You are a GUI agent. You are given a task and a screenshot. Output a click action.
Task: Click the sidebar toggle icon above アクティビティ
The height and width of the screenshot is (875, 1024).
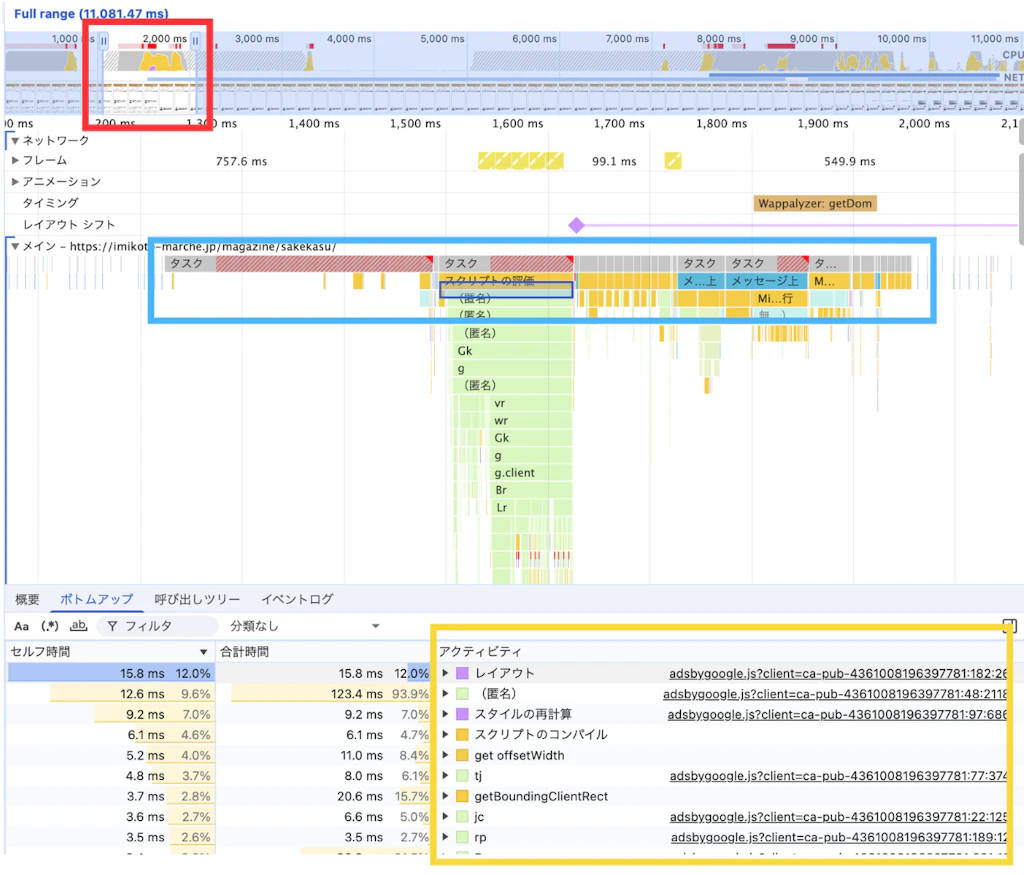[x=1010, y=626]
